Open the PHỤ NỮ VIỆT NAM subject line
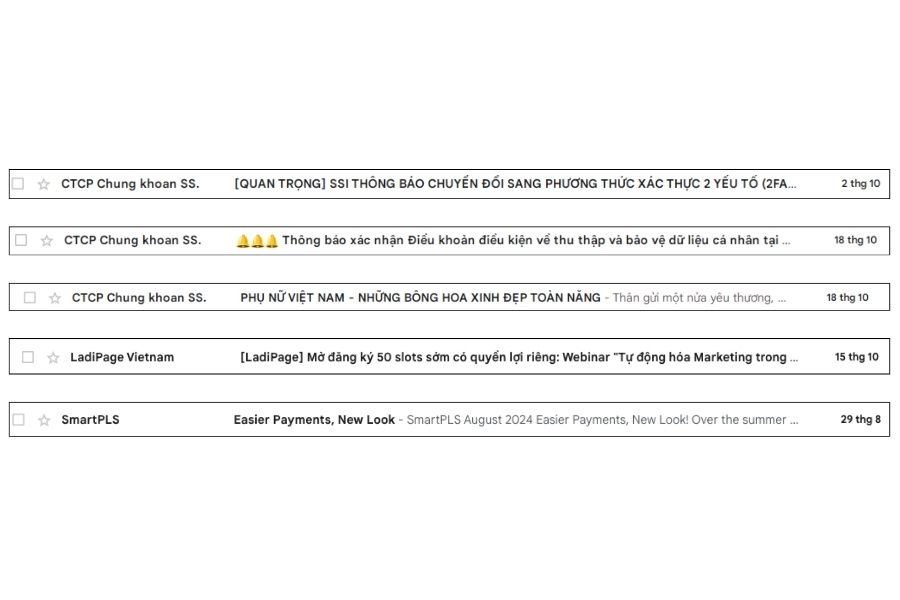The height and width of the screenshot is (600, 900). click(420, 297)
